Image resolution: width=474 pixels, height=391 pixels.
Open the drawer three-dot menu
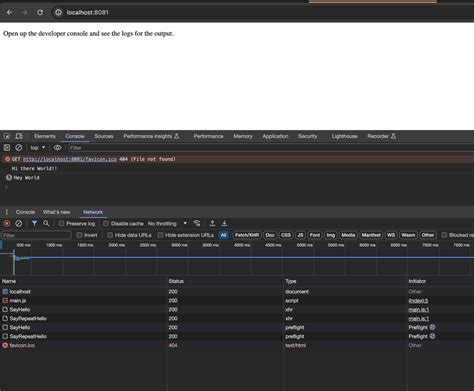click(x=6, y=212)
